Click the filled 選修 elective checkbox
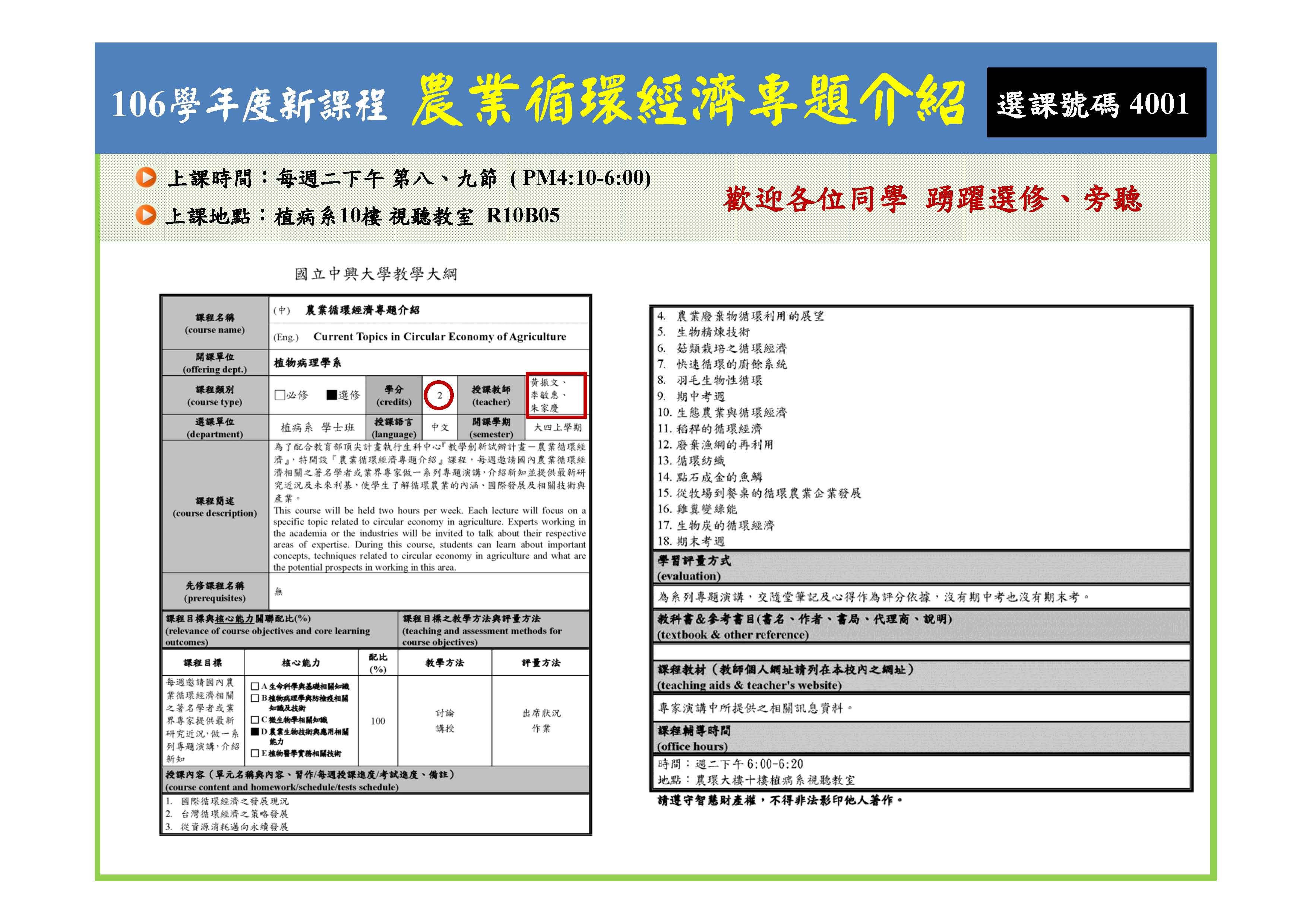 click(331, 395)
